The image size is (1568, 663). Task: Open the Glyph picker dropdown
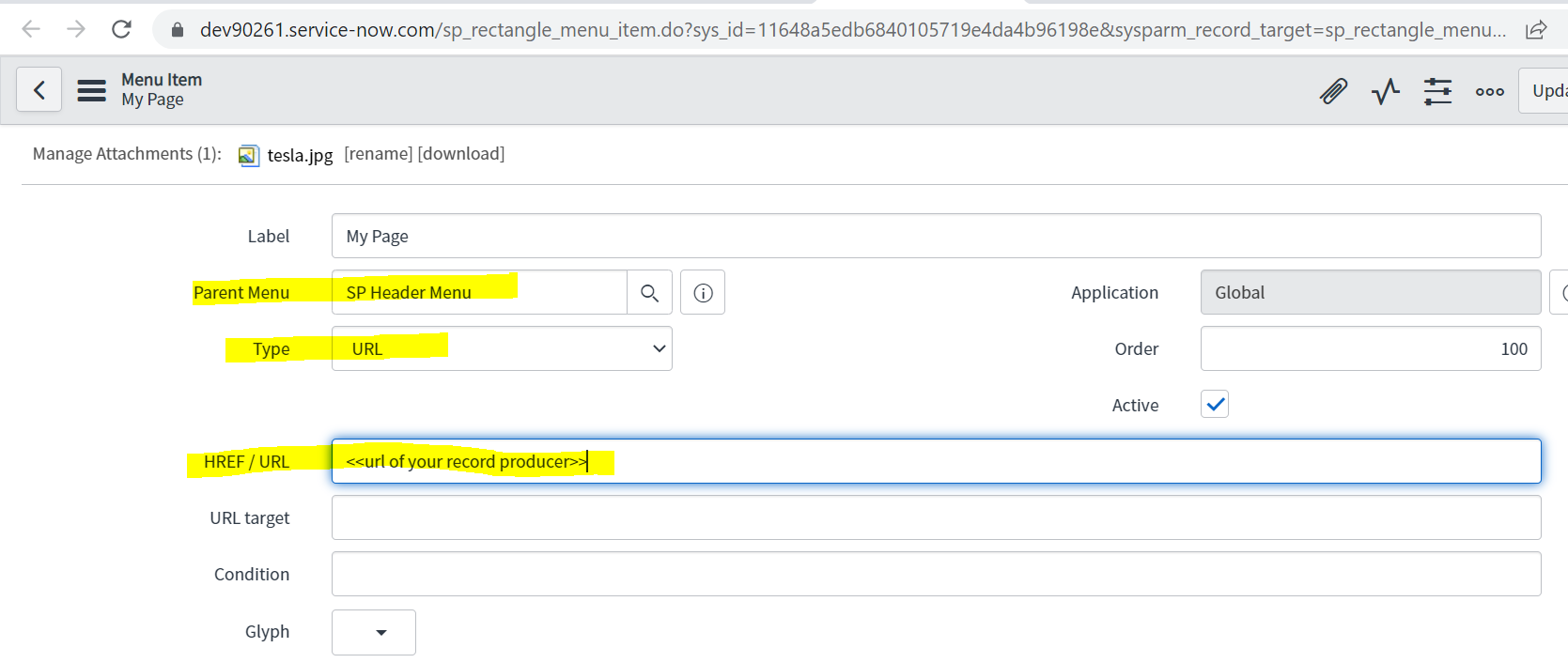[374, 632]
